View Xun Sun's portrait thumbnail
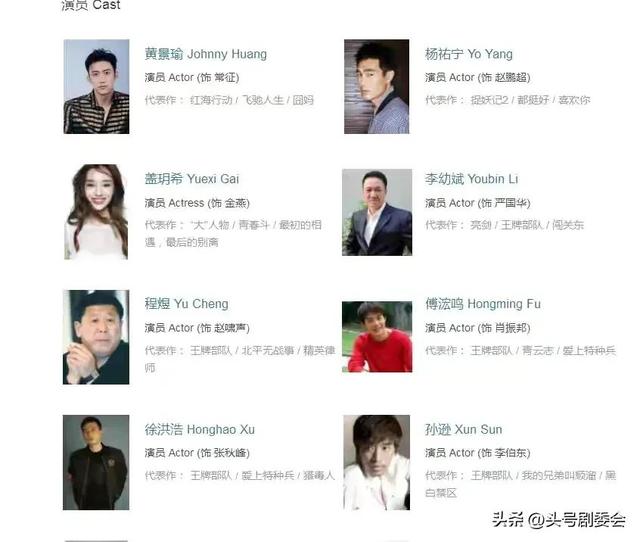Image resolution: width=640 pixels, height=542 pixels. tap(376, 462)
